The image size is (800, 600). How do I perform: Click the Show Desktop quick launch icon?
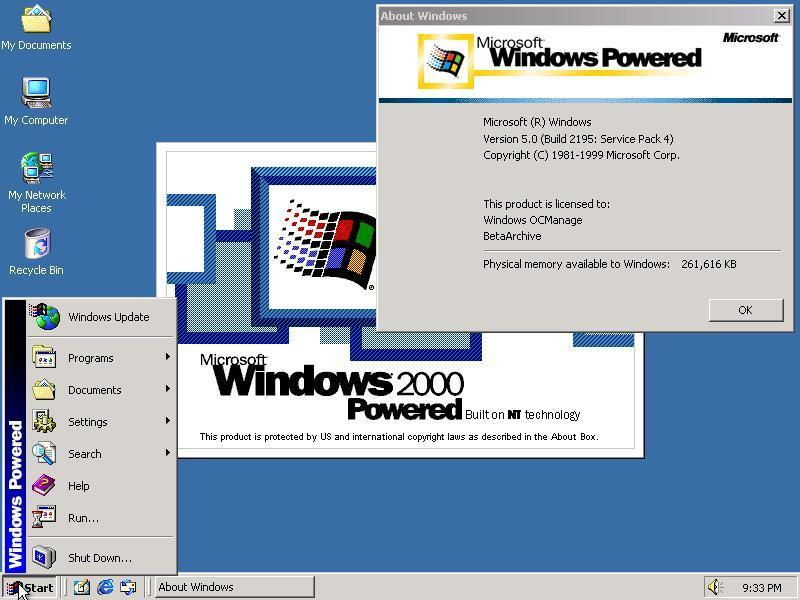pos(82,587)
